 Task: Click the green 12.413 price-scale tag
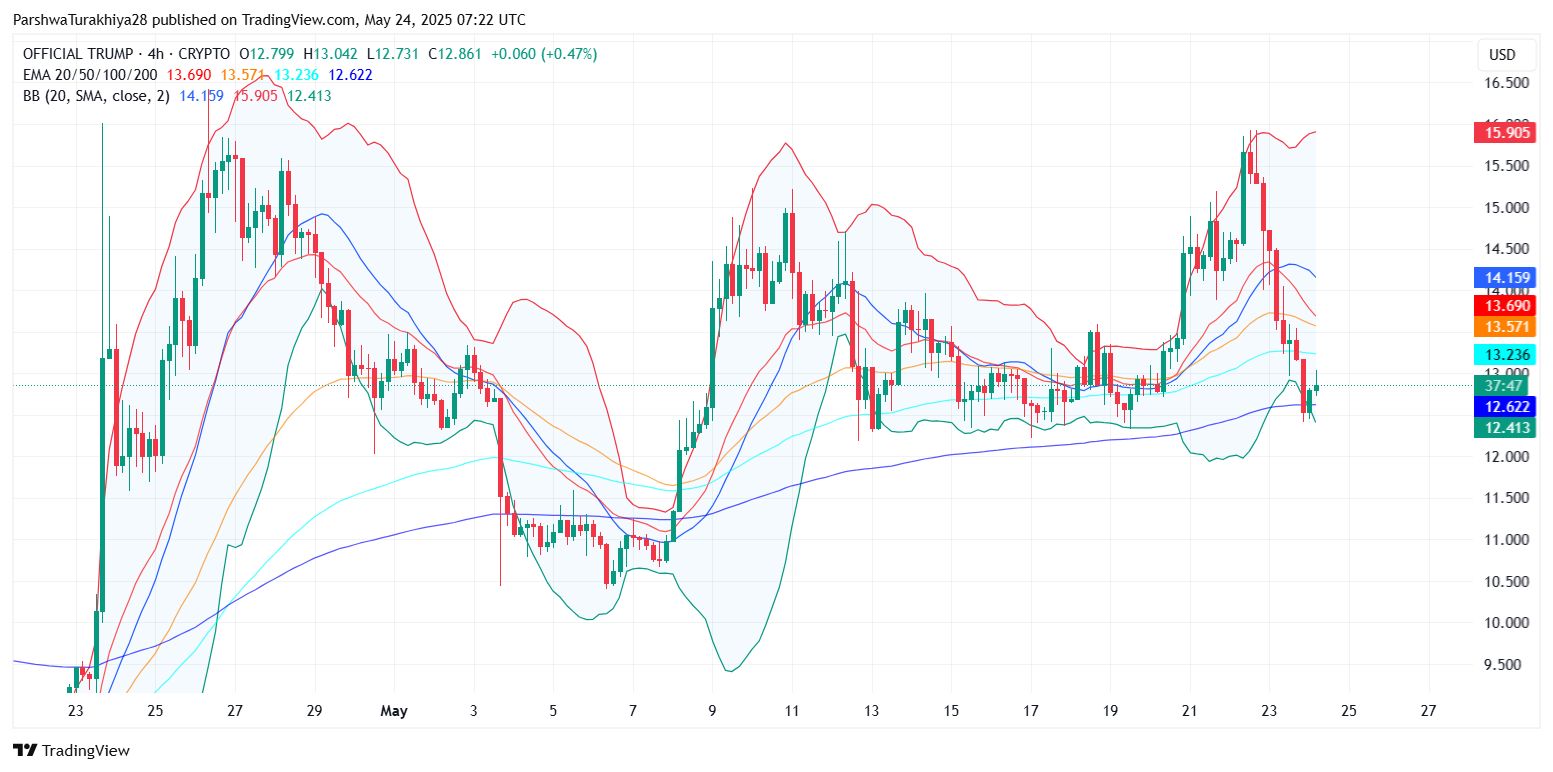coord(1504,428)
